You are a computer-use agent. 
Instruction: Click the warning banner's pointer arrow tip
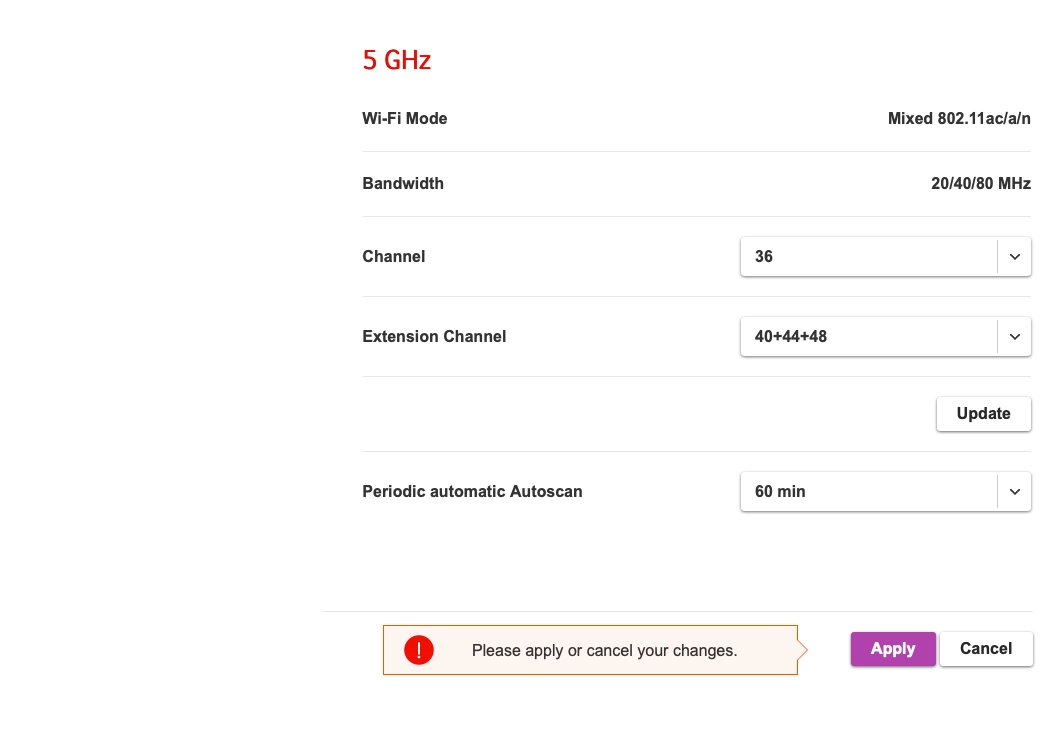click(804, 650)
